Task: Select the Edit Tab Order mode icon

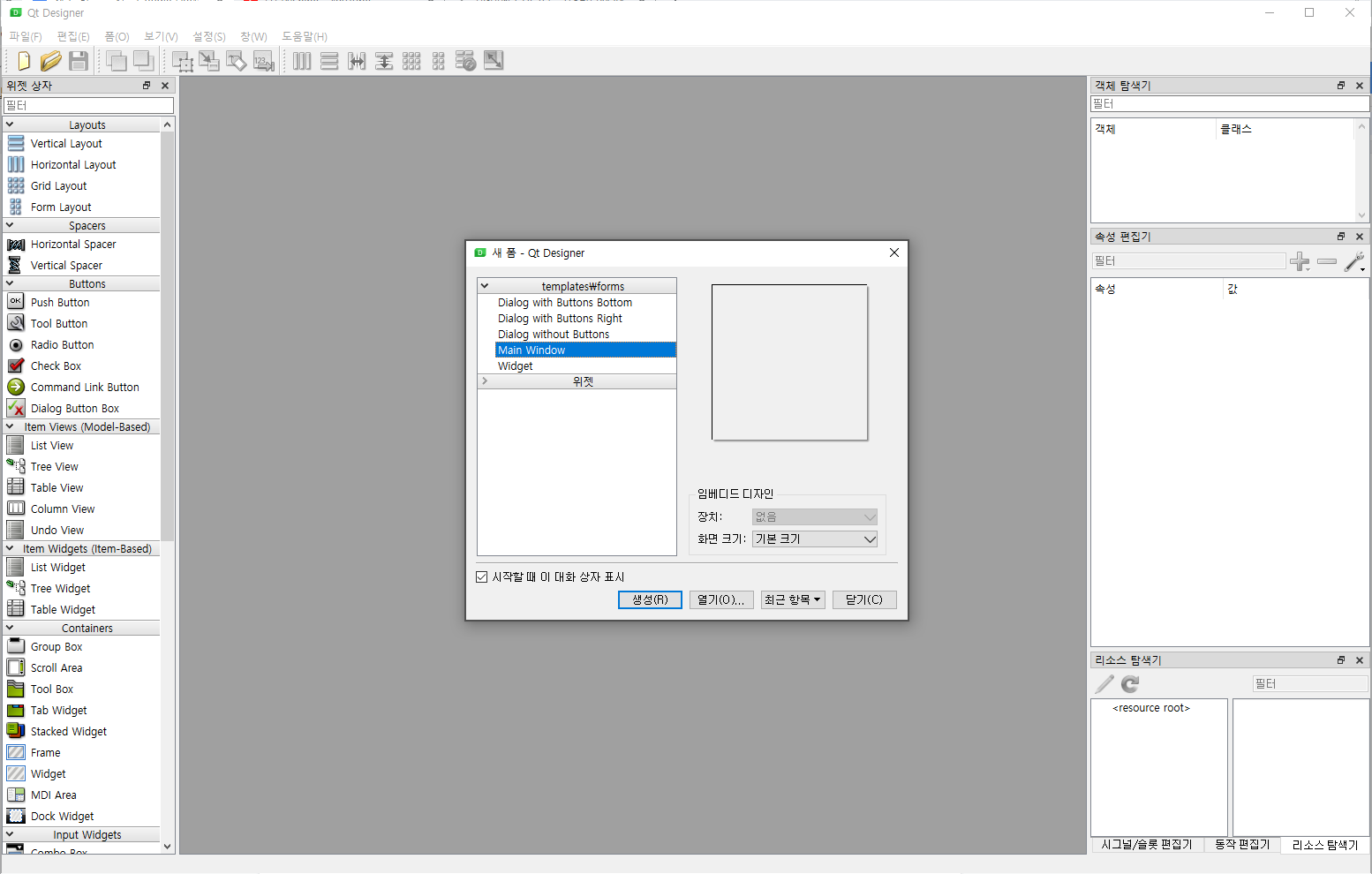Action: (263, 61)
